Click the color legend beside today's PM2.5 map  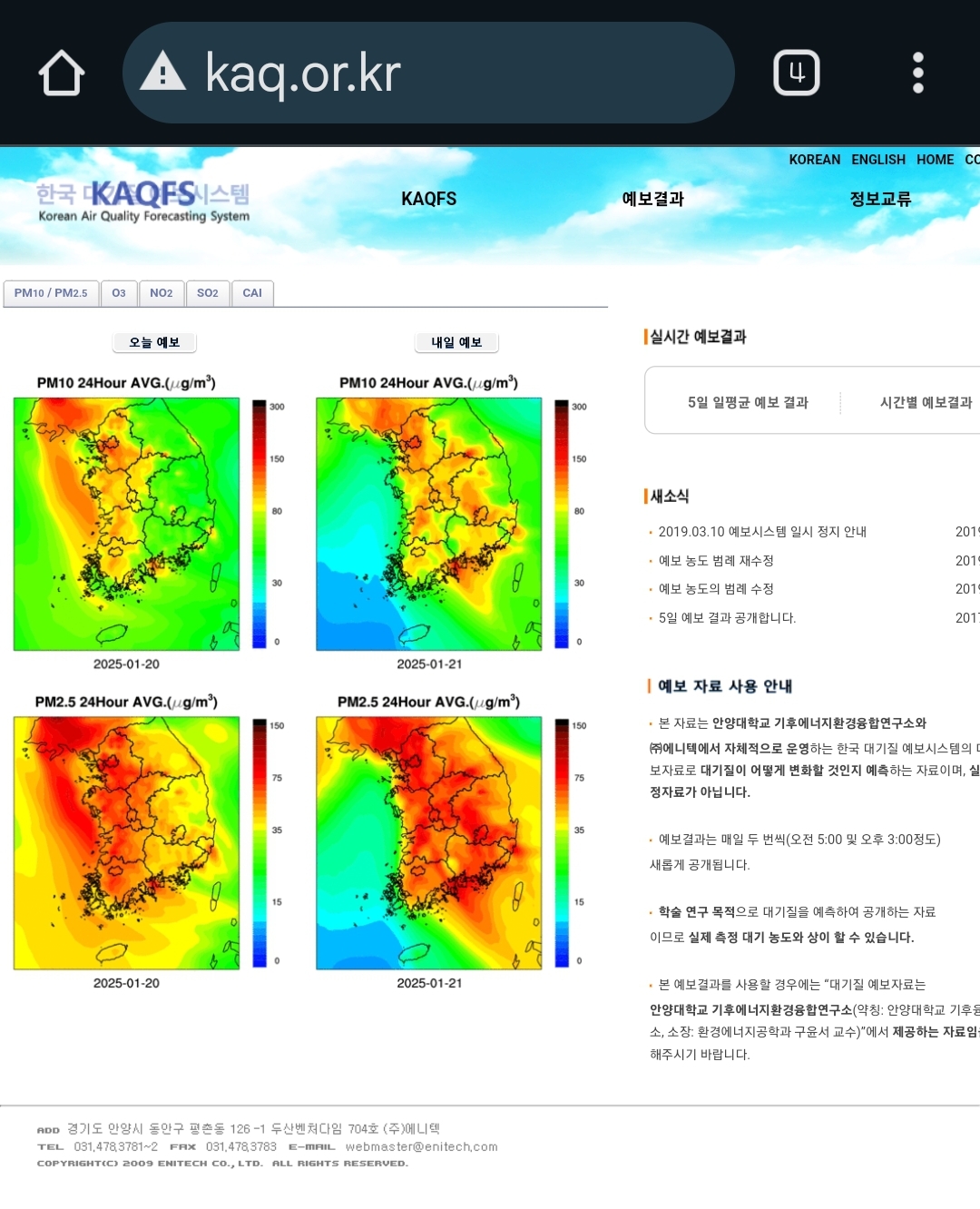[x=260, y=843]
